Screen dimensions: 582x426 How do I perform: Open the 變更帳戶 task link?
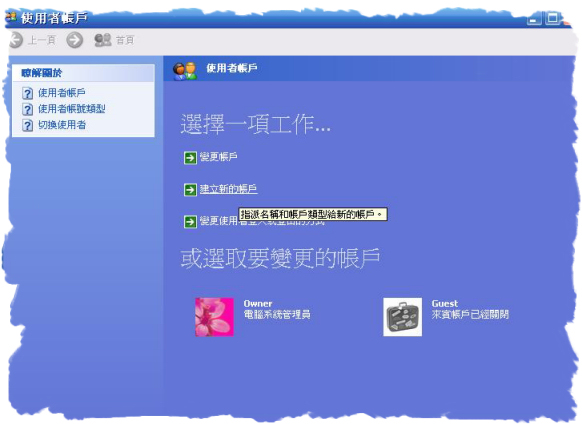click(219, 157)
